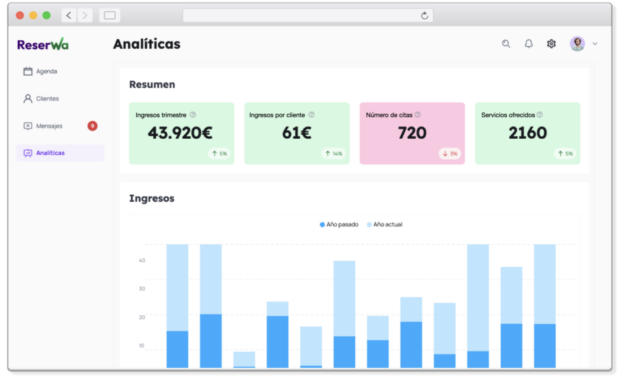Click the Clientes person icon
The width and height of the screenshot is (619, 379).
pos(28,99)
